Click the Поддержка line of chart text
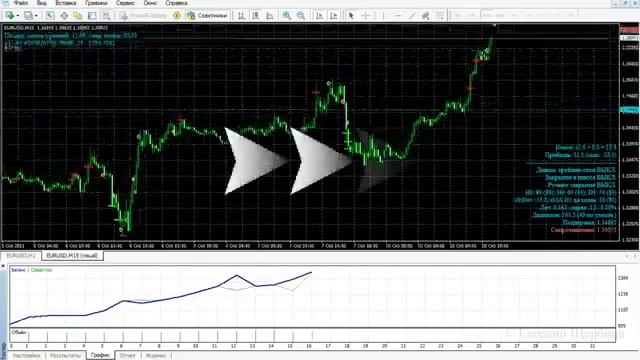This screenshot has width=640, height=360. (589, 223)
